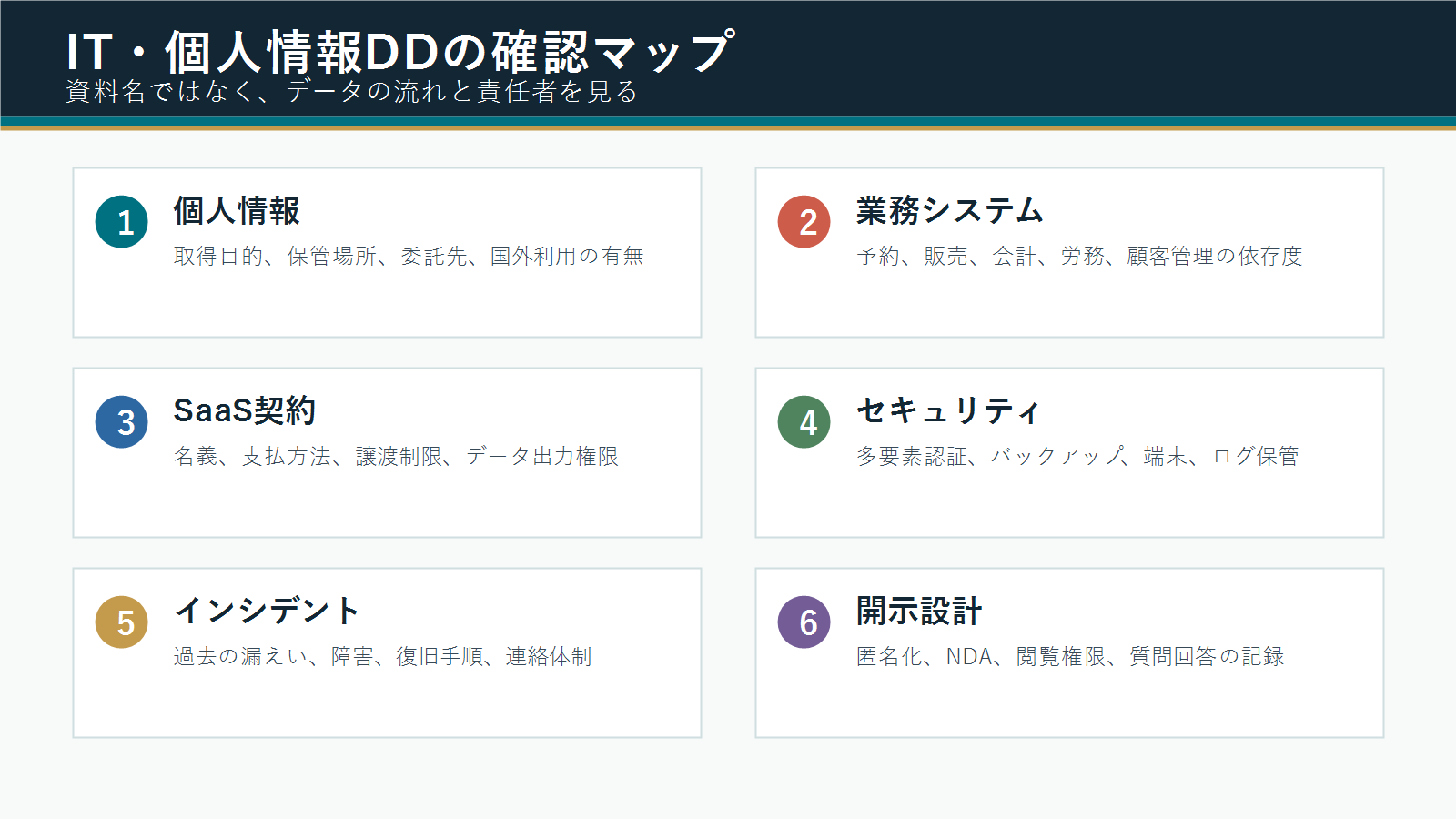Click the 開示設計 card heading
Image resolution: width=1456 pixels, height=819 pixels.
coord(919,612)
